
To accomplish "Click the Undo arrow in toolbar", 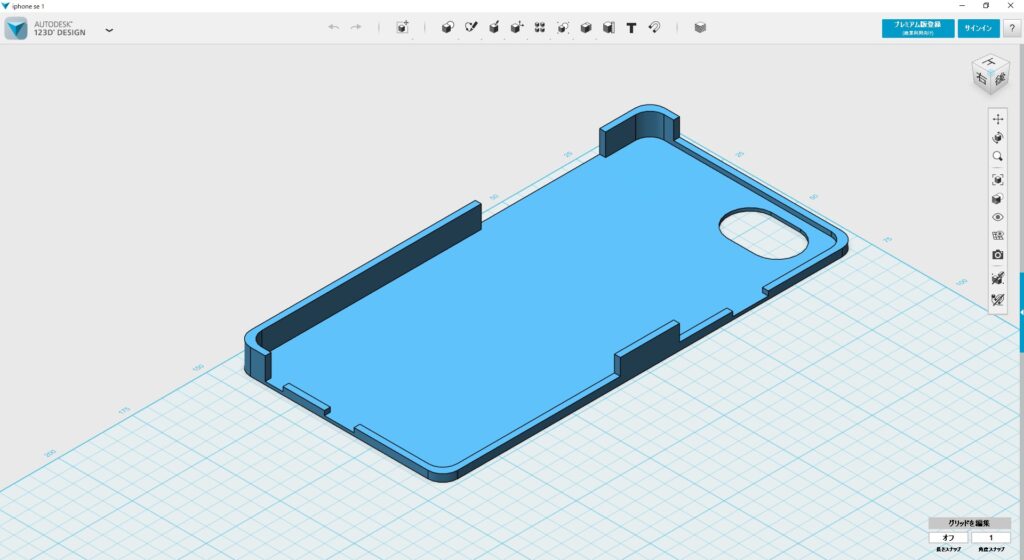I will [334, 27].
